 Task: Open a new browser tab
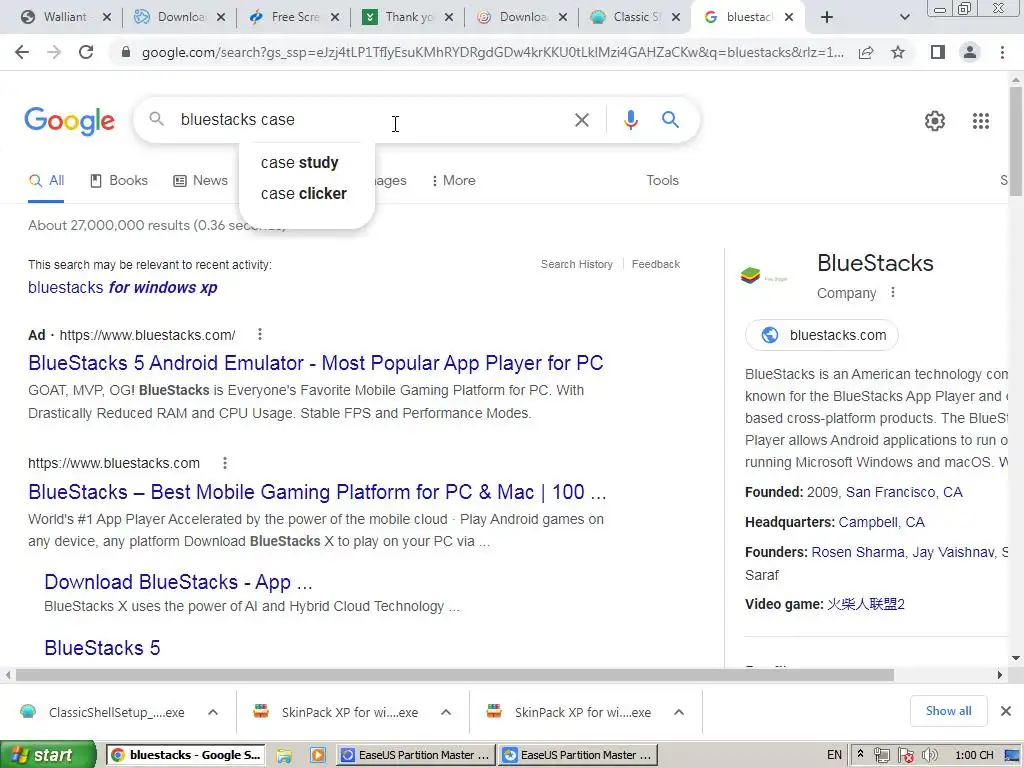tap(827, 17)
